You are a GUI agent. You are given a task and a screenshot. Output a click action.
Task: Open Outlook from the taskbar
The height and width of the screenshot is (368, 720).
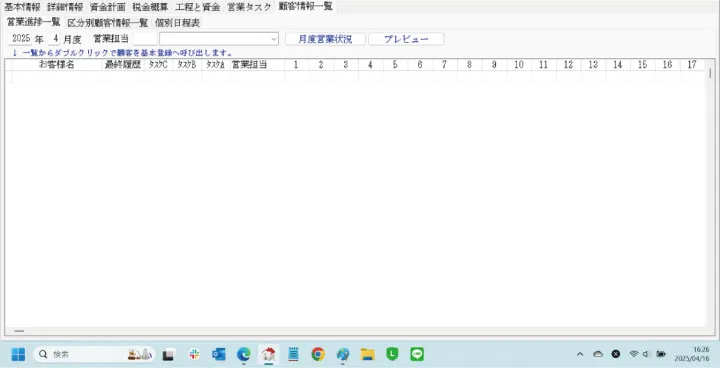click(219, 354)
